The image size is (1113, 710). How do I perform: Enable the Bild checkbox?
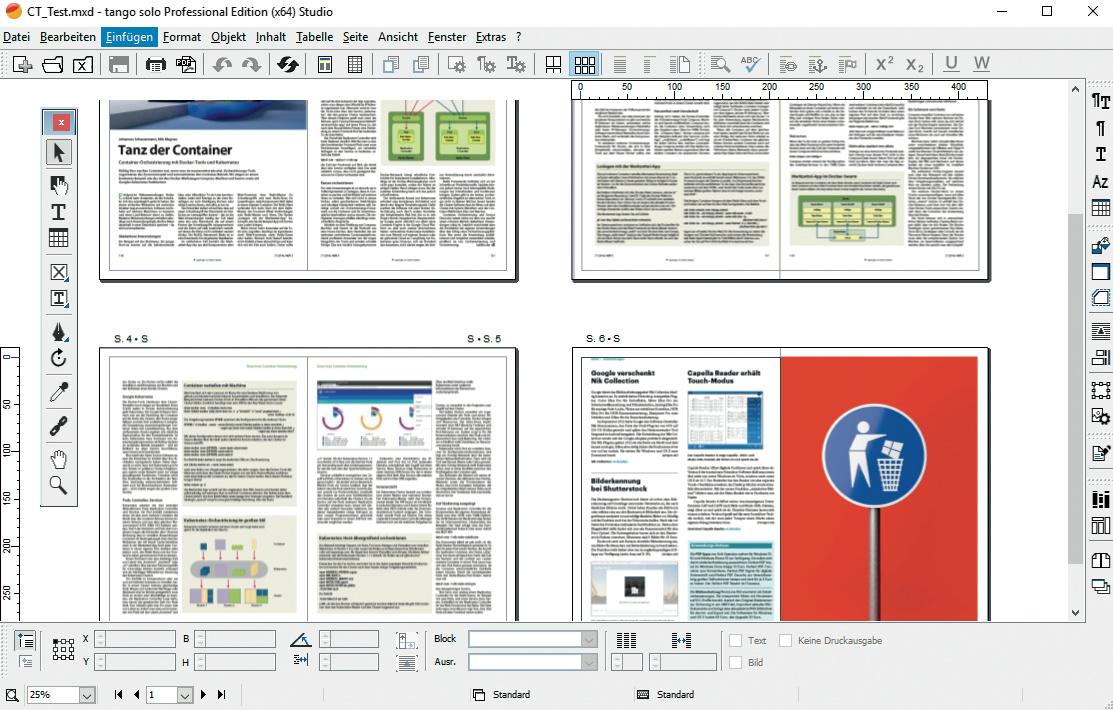pos(736,662)
